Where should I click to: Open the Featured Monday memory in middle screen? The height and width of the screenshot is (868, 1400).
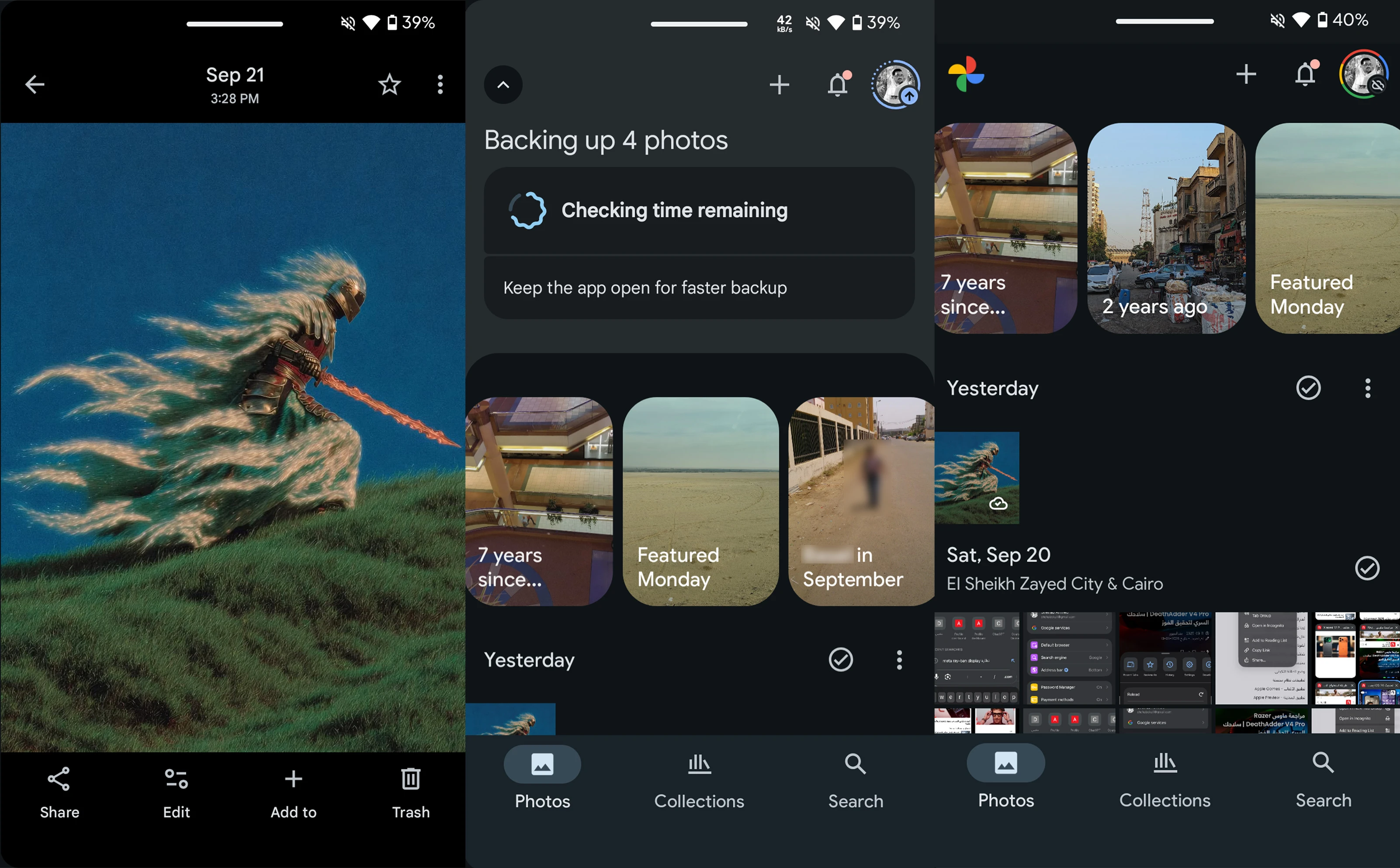click(x=700, y=501)
